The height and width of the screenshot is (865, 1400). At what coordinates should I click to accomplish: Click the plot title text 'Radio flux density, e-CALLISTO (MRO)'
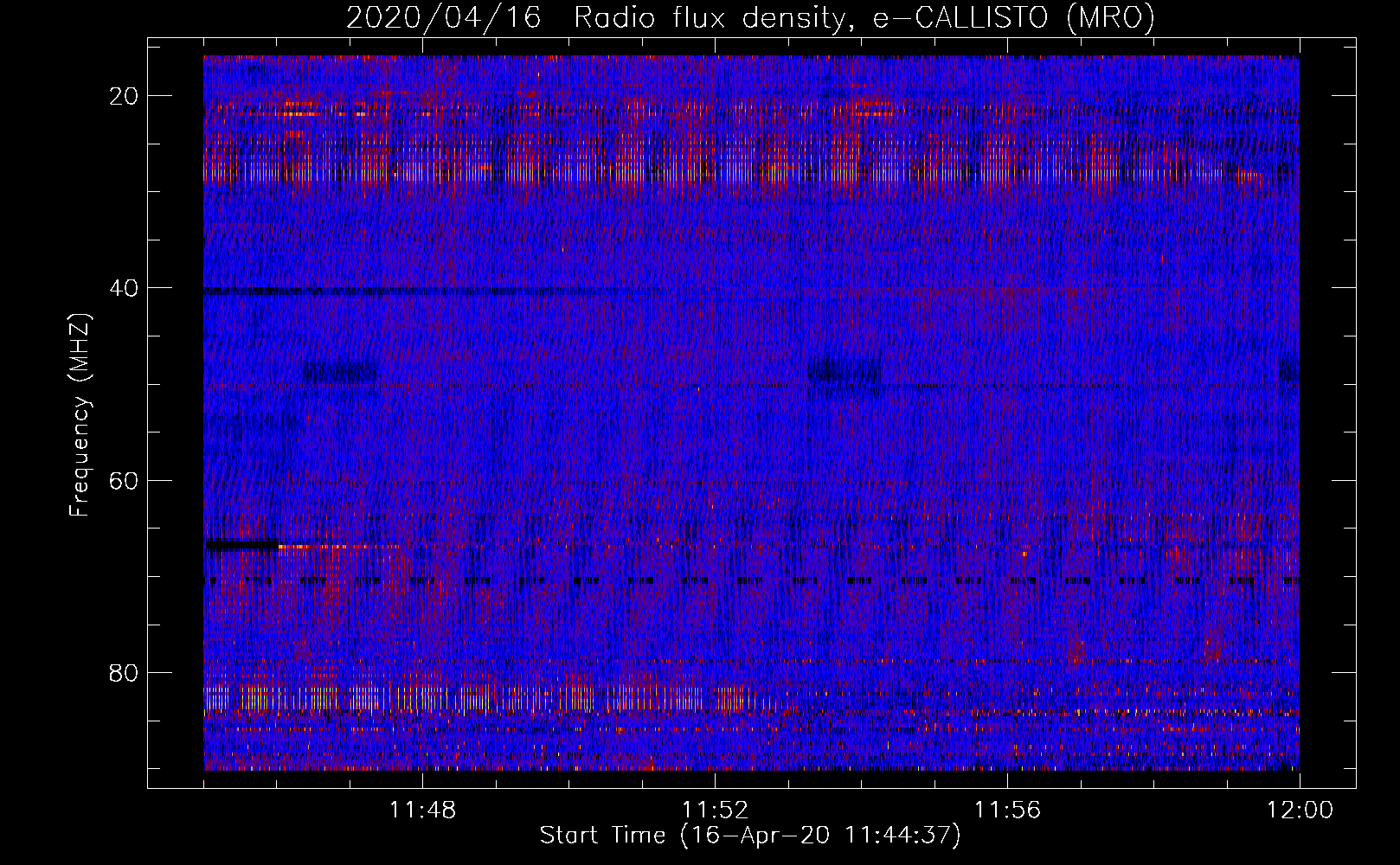pyautogui.click(x=864, y=17)
